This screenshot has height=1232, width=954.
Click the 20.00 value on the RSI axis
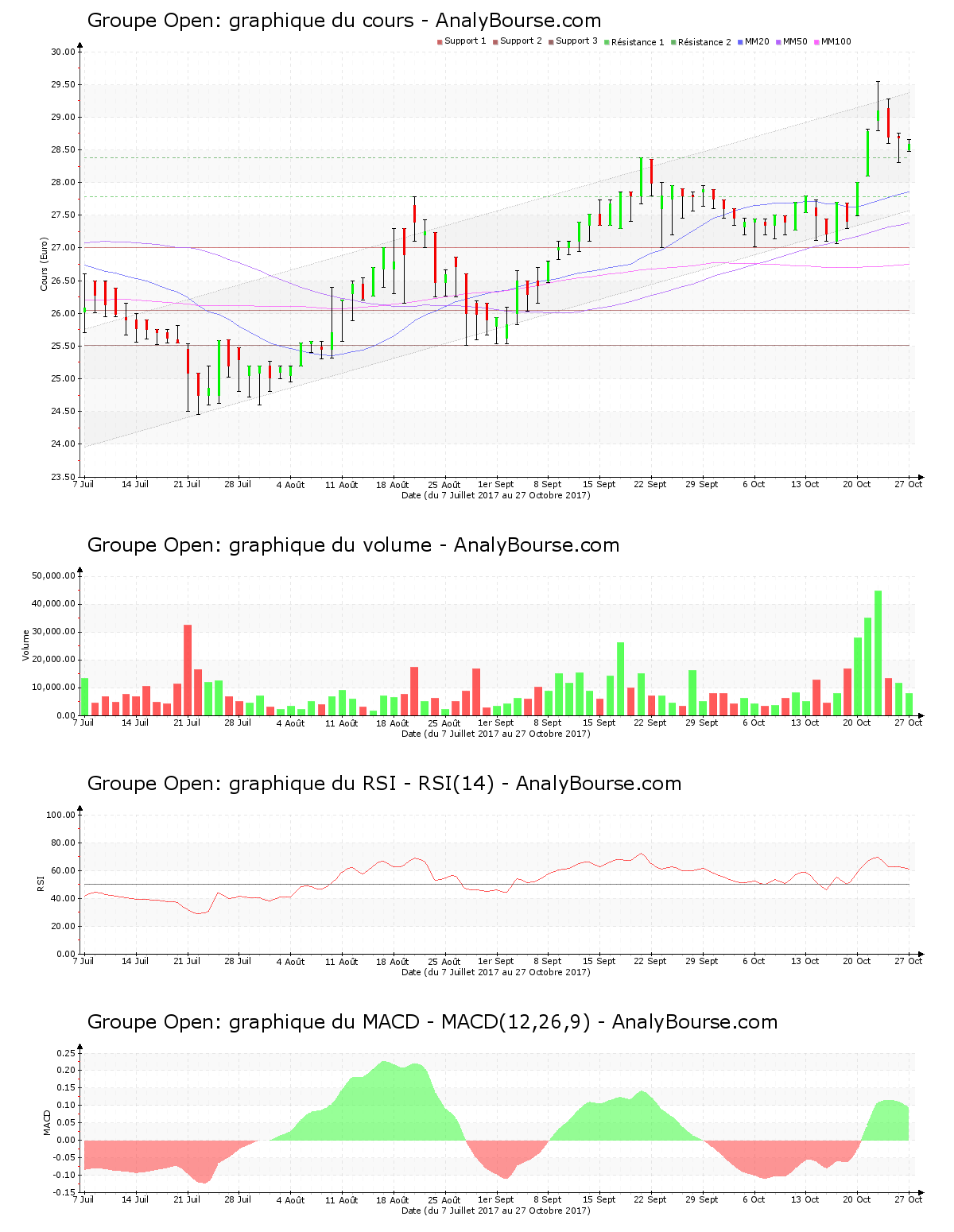click(63, 926)
